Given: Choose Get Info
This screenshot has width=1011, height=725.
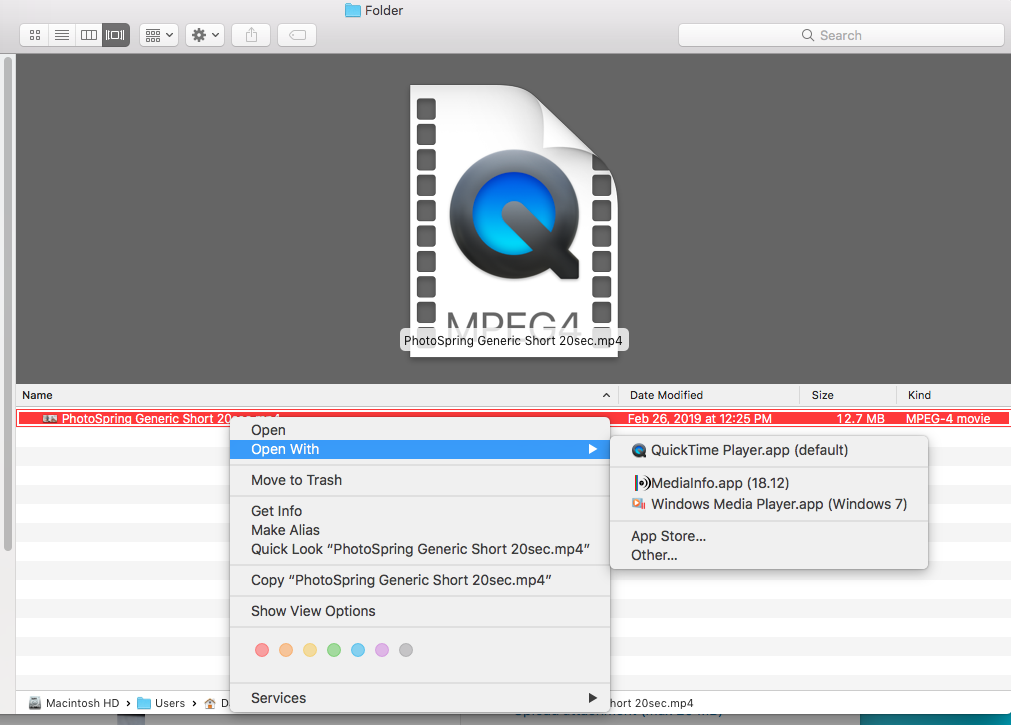Looking at the screenshot, I should (x=420, y=511).
